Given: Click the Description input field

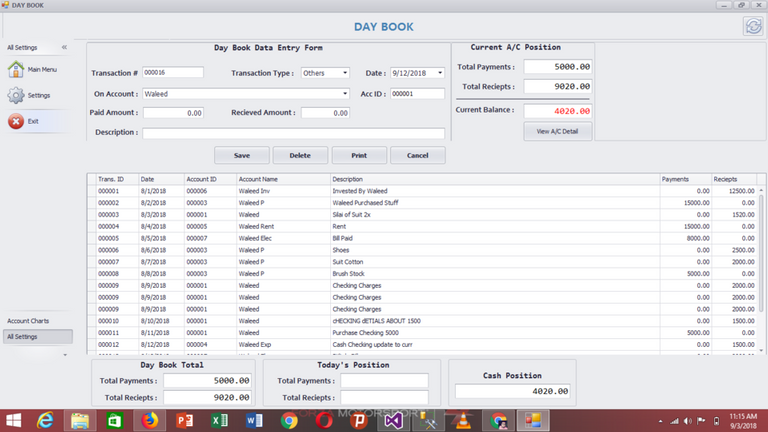Looking at the screenshot, I should 293,133.
